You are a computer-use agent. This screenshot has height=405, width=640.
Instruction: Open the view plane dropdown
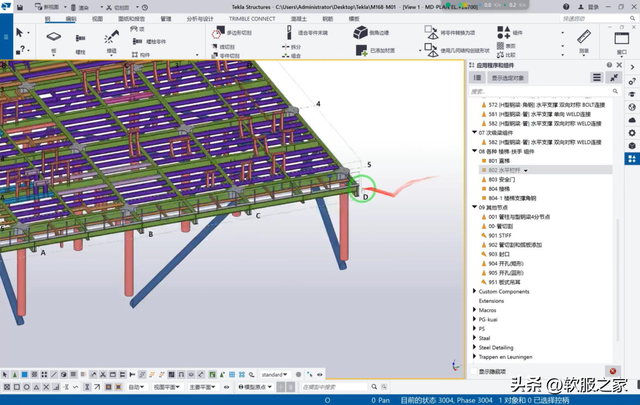[167, 387]
